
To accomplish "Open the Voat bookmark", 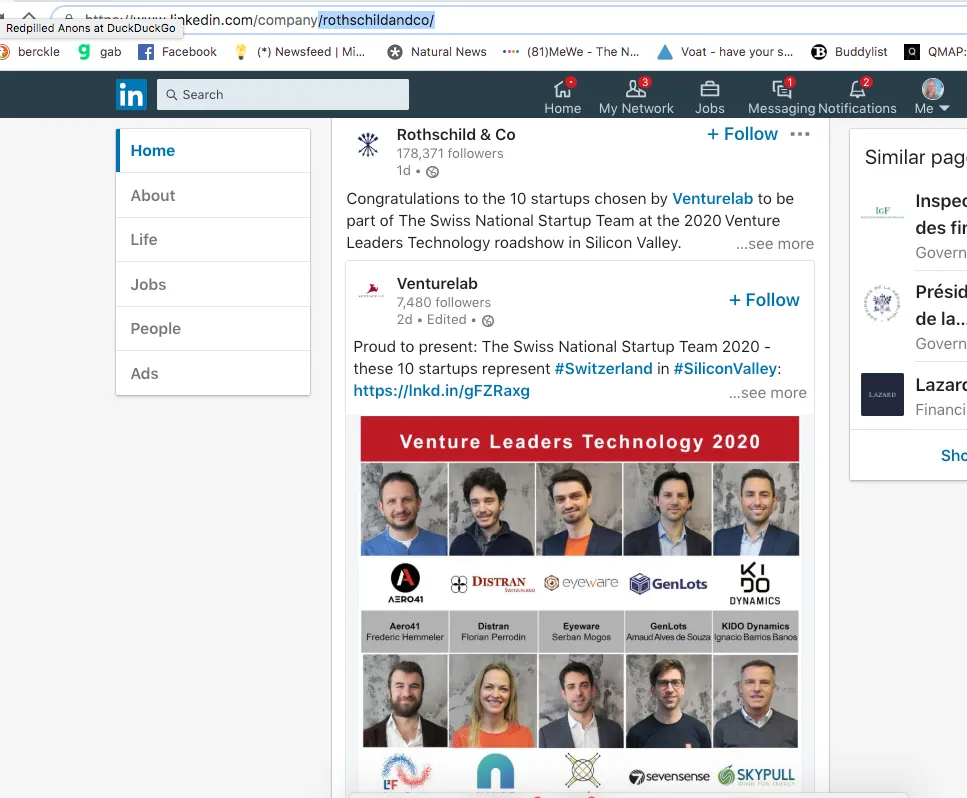I will click(x=725, y=52).
